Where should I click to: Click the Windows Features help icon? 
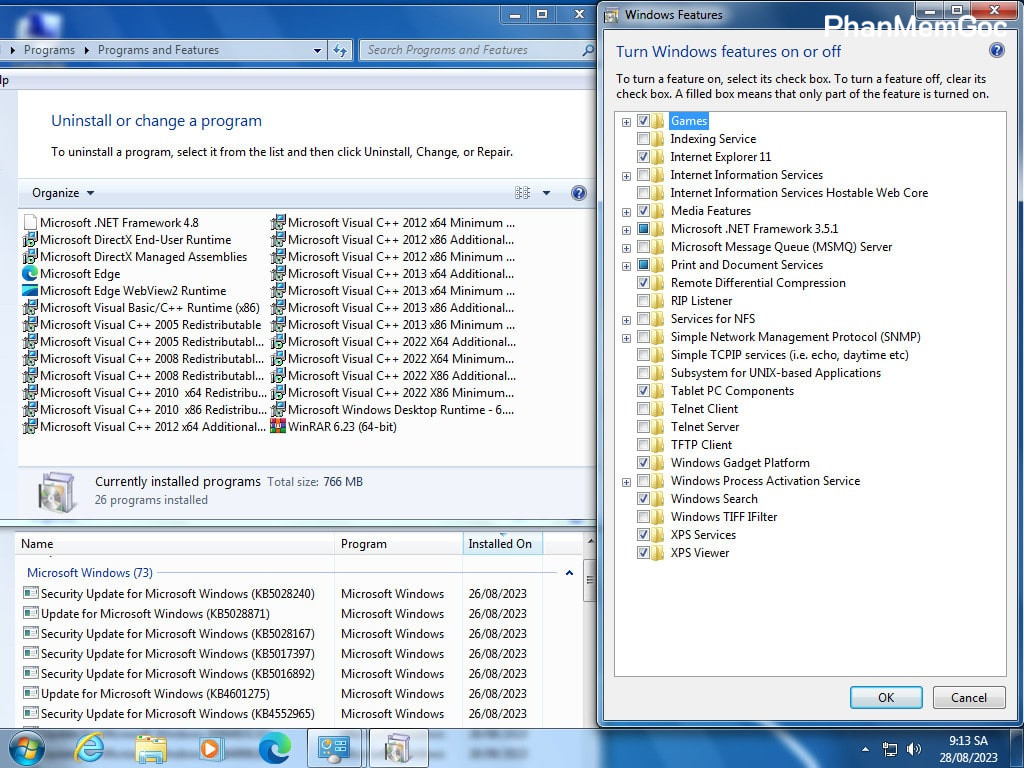point(996,51)
